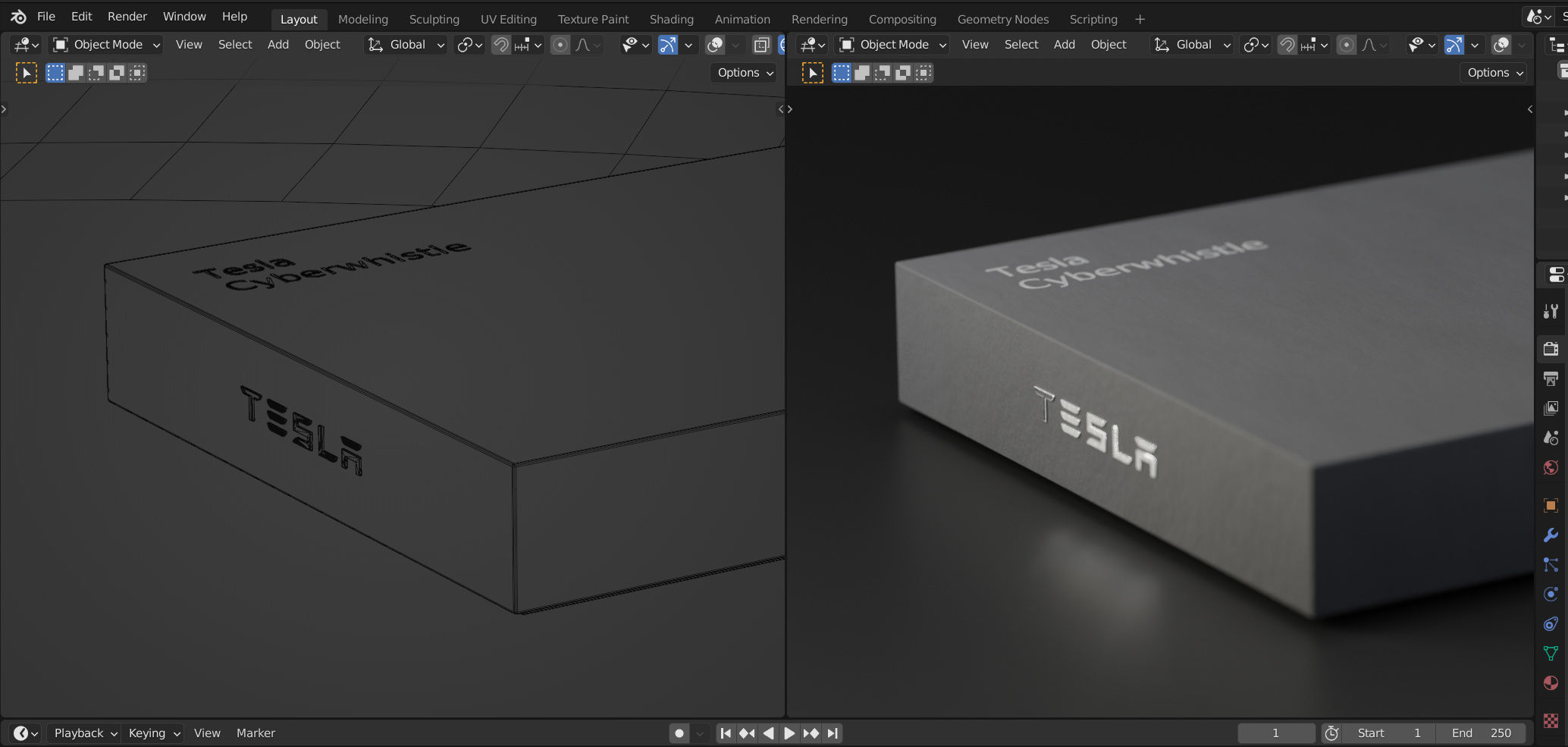This screenshot has width=1568, height=747.
Task: Toggle proportional editing in left viewport
Action: point(560,45)
